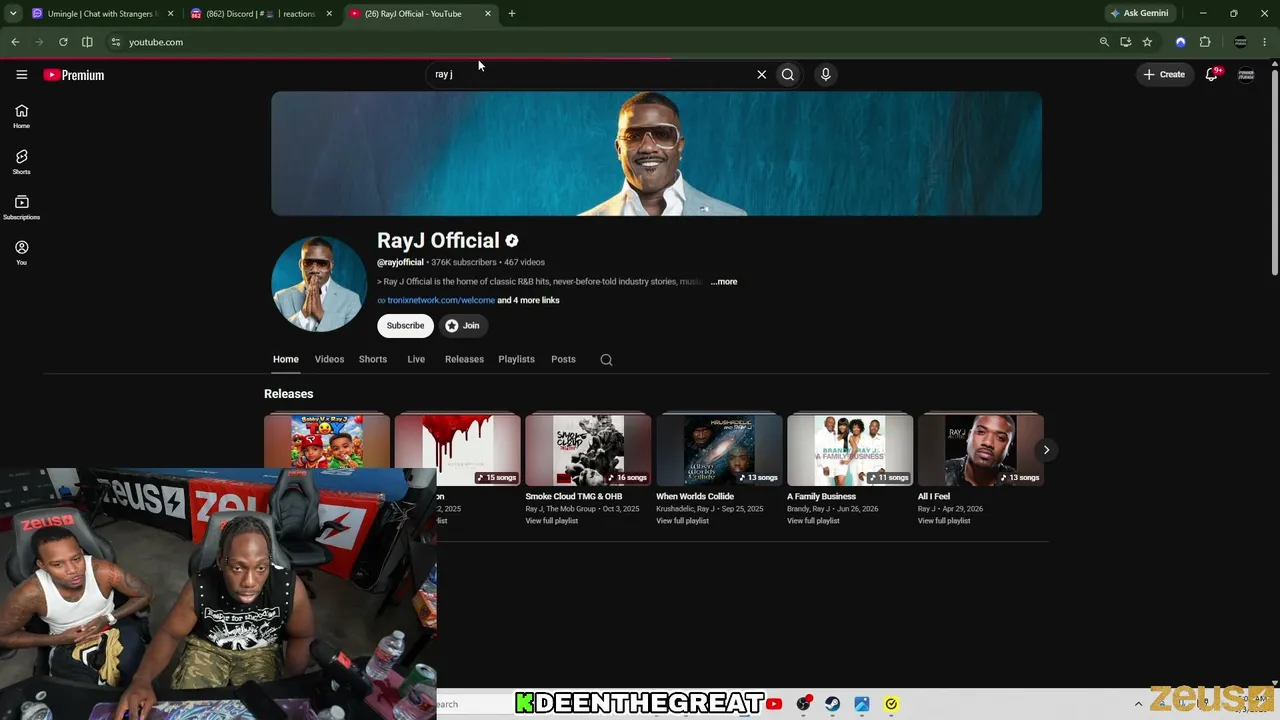
Task: Open Chrome three-dot menu
Action: click(1265, 42)
